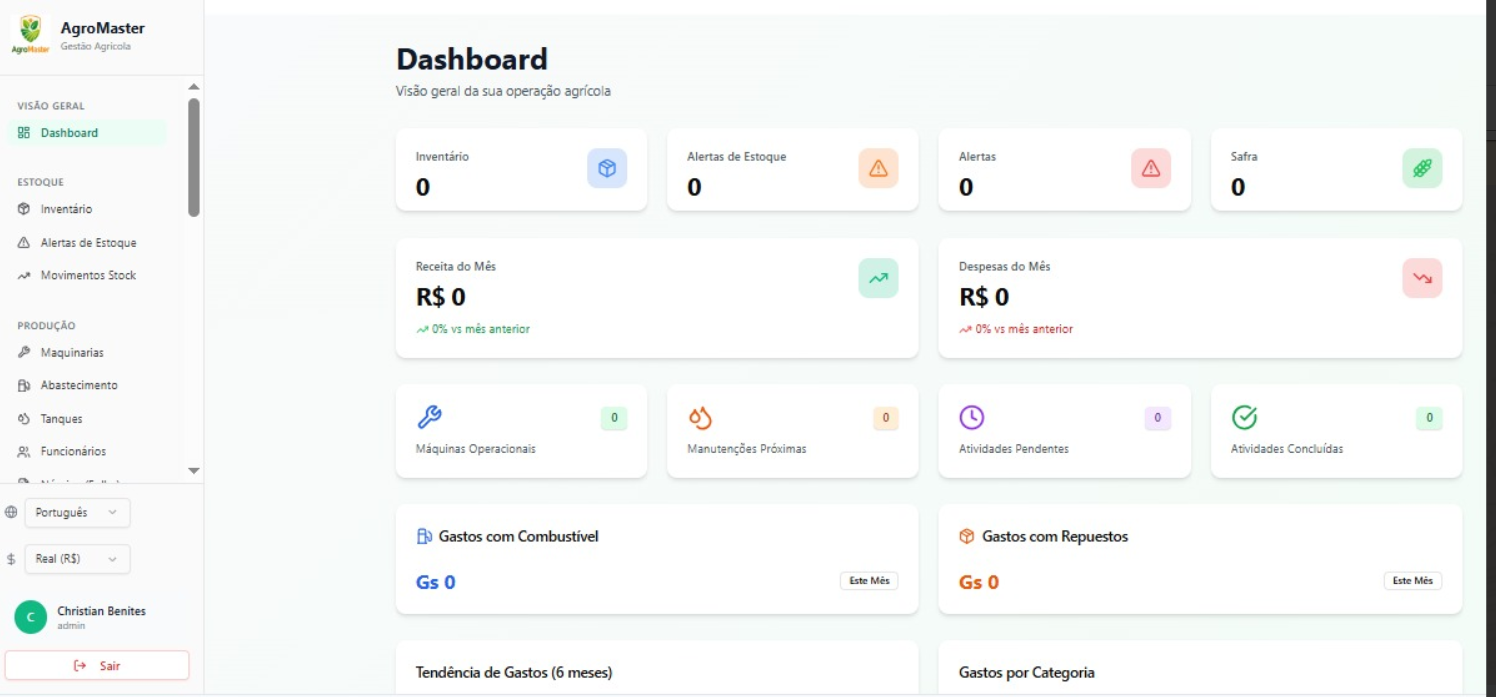Click the Atividades Concluídas check icon

[x=1244, y=417]
